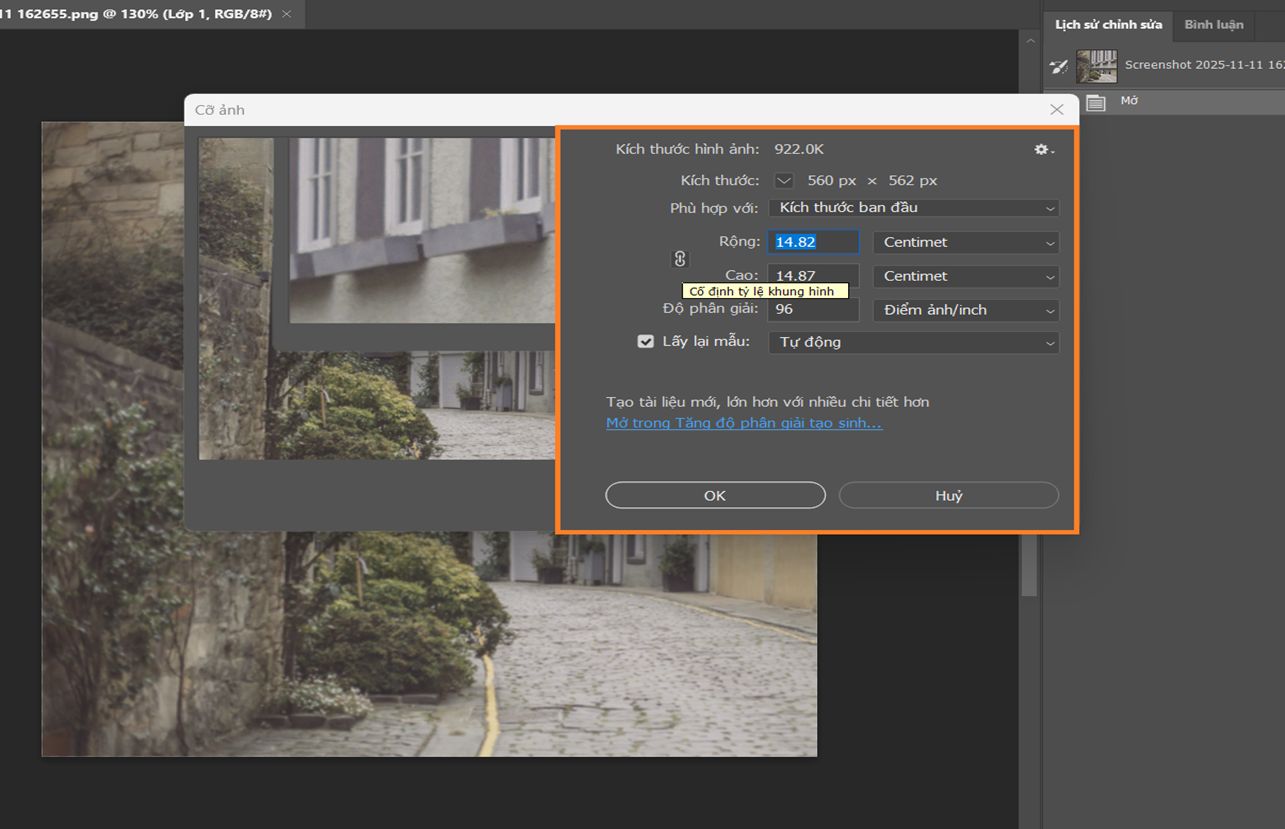Click the Mở history state document icon
The image size is (1285, 829).
[1096, 102]
